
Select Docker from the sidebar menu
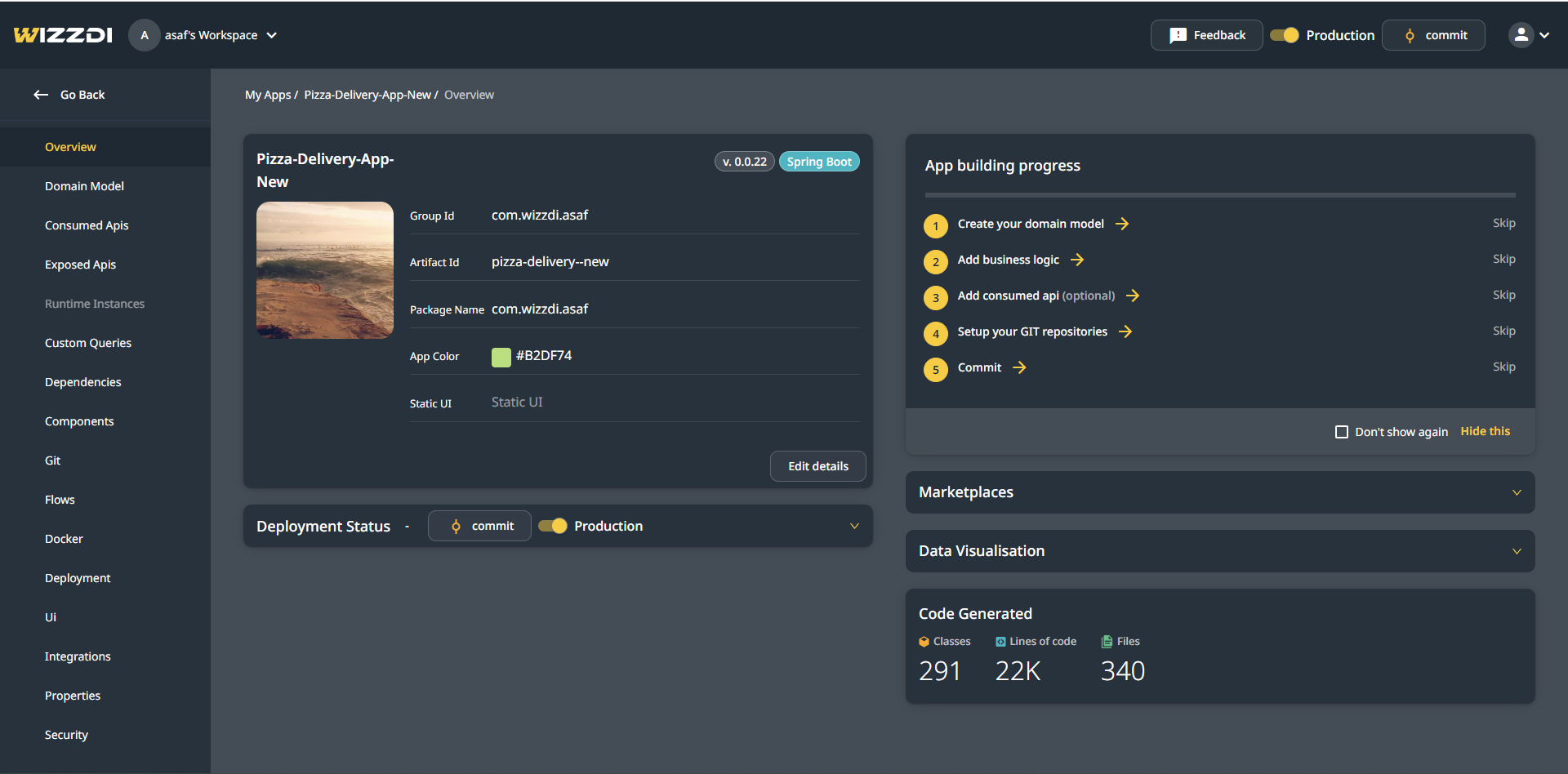pos(64,539)
